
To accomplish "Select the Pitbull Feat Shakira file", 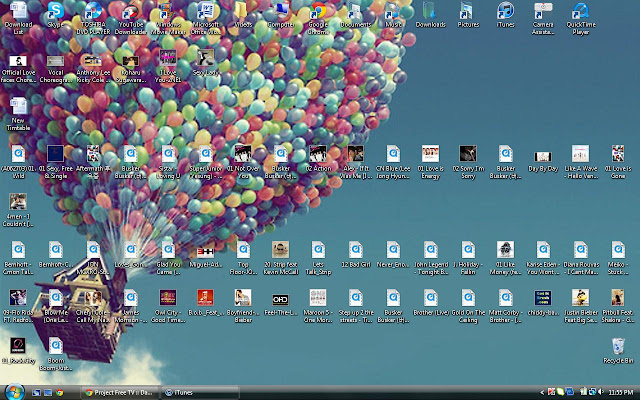I will pos(618,306).
